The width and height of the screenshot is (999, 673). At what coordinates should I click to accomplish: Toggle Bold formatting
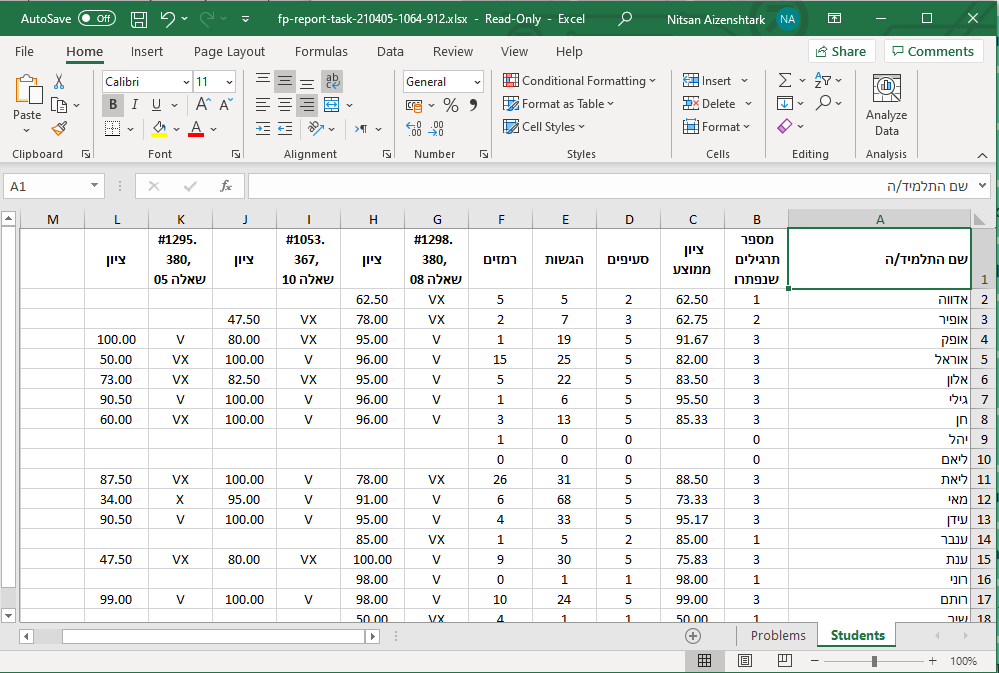coord(113,105)
